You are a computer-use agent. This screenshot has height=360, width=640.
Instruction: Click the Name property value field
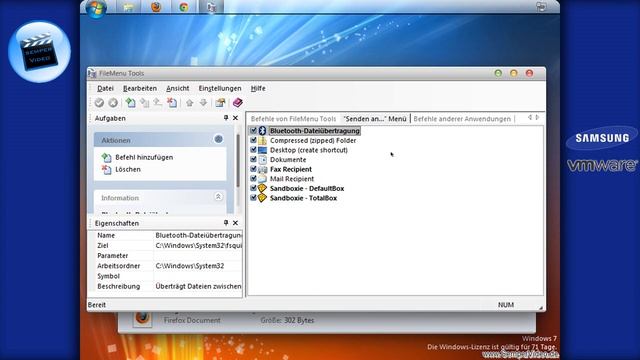click(x=198, y=236)
